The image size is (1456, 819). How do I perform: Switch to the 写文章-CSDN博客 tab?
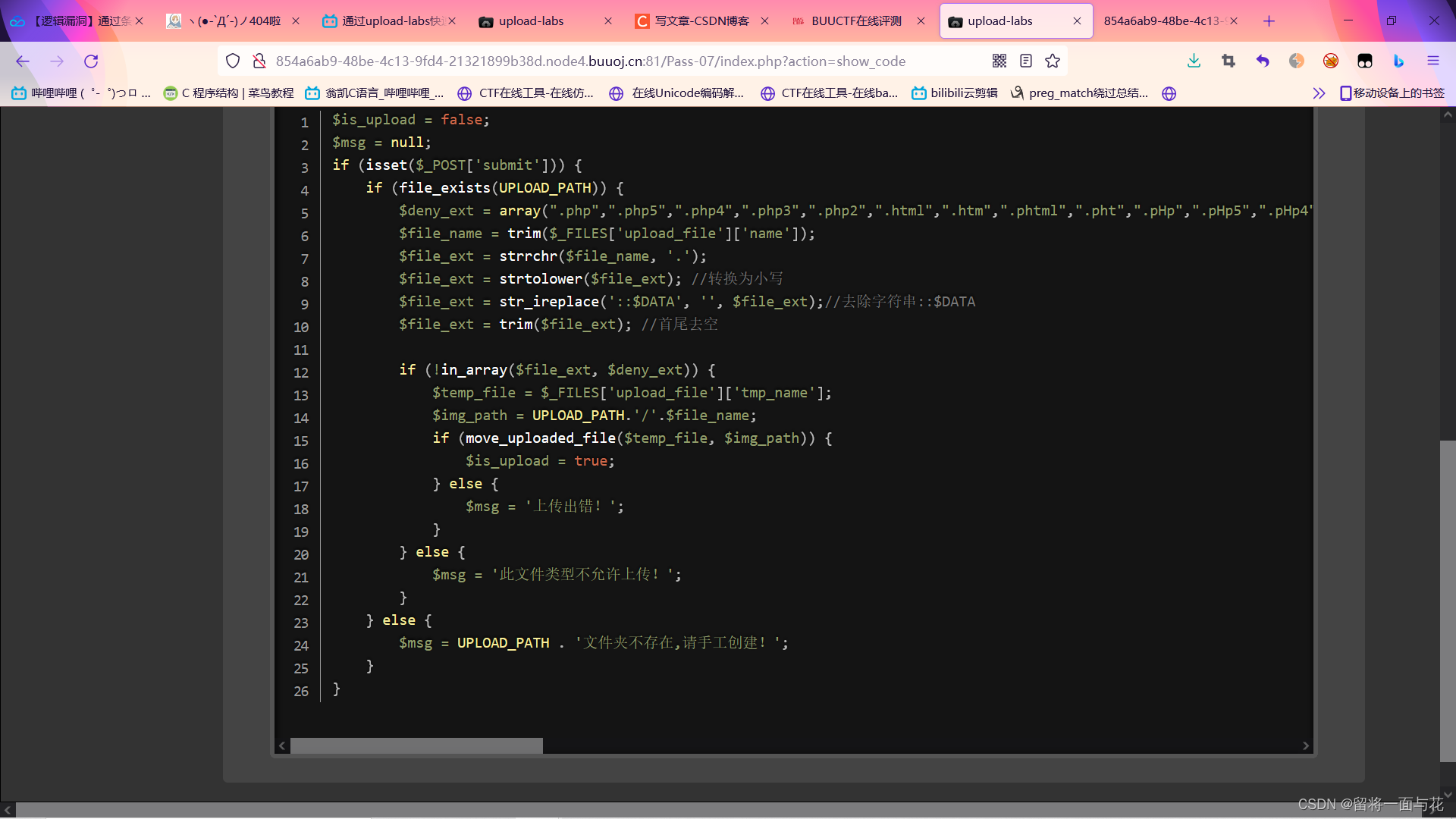701,21
